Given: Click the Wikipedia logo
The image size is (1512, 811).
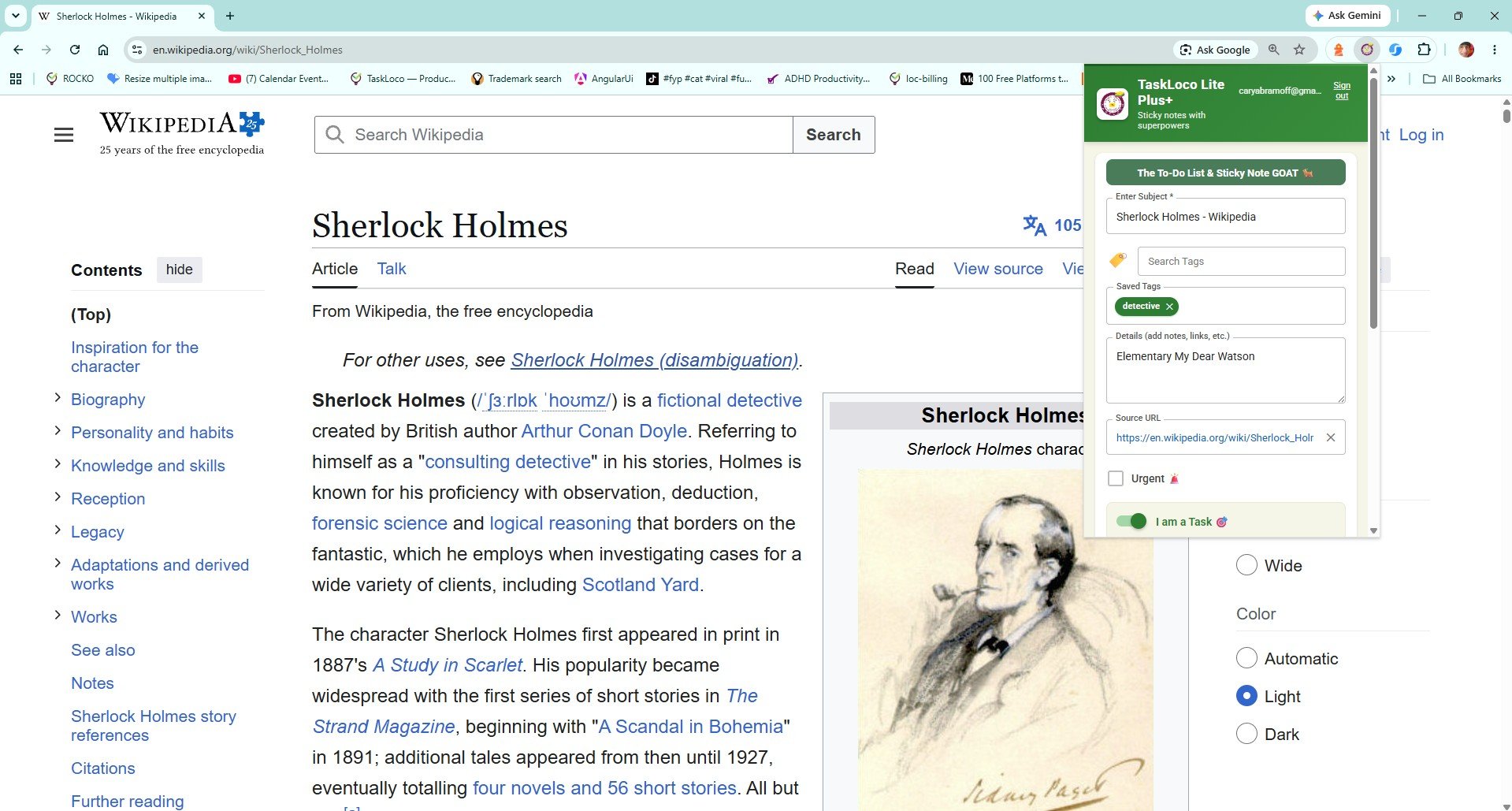Looking at the screenshot, I should click(182, 133).
